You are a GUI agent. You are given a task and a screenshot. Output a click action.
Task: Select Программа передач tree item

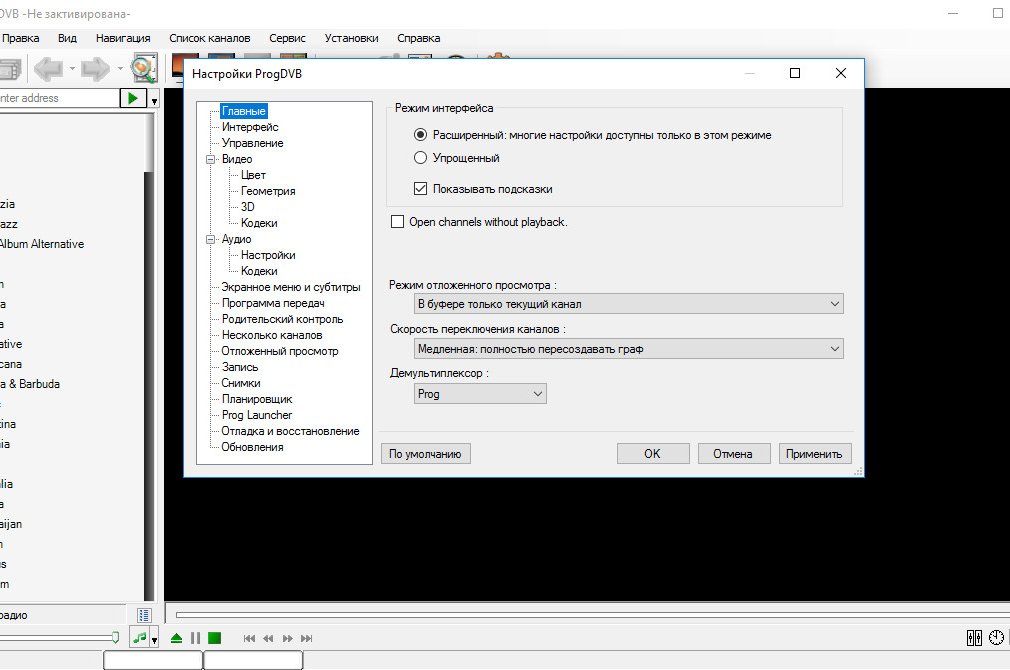(273, 303)
